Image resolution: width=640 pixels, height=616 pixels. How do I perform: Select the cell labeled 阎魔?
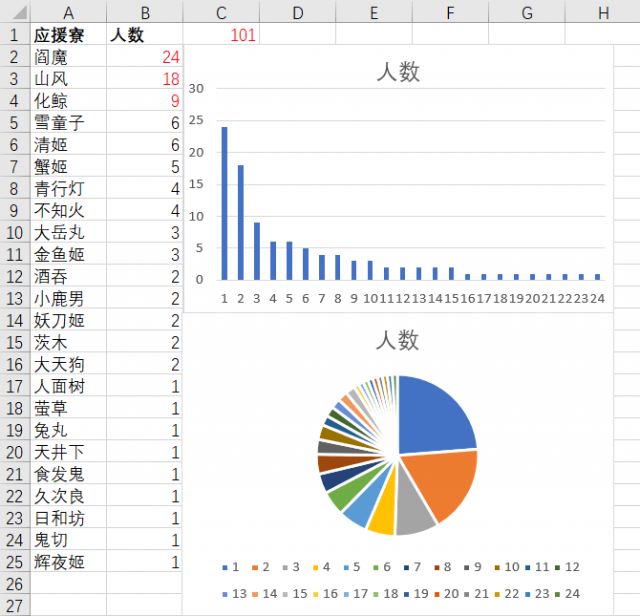[x=68, y=57]
